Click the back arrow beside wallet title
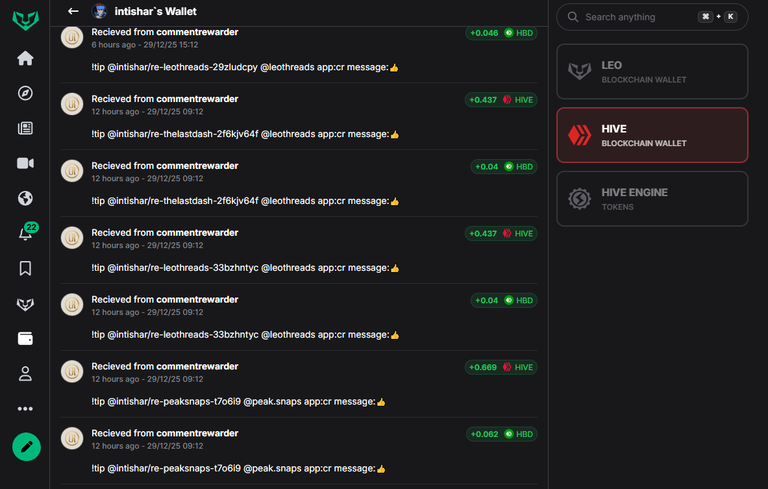The image size is (768, 489). pyautogui.click(x=73, y=11)
